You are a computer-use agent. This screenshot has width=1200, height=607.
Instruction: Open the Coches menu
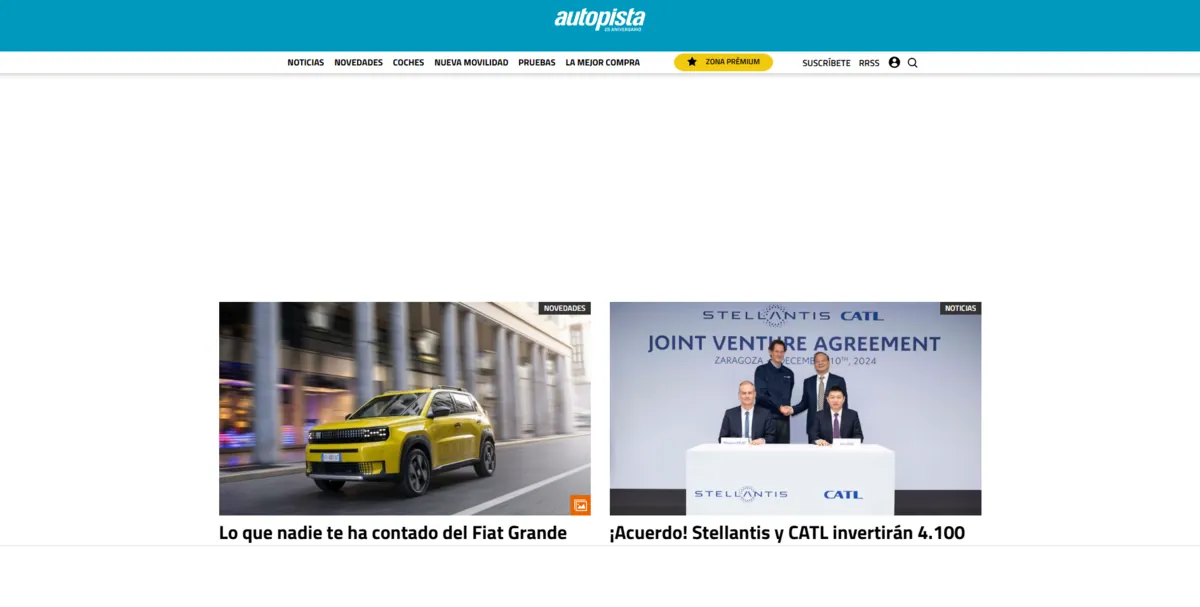(x=408, y=62)
